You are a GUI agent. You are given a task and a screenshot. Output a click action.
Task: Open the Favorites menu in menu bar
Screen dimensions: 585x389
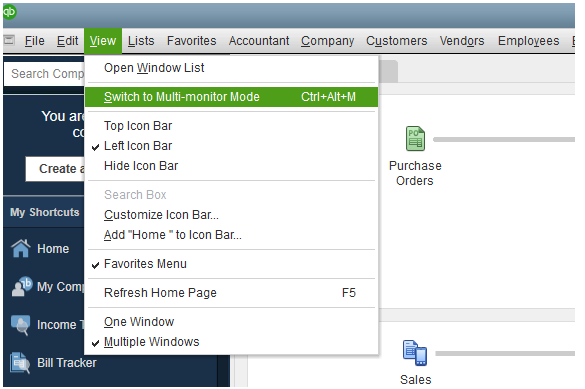[191, 41]
